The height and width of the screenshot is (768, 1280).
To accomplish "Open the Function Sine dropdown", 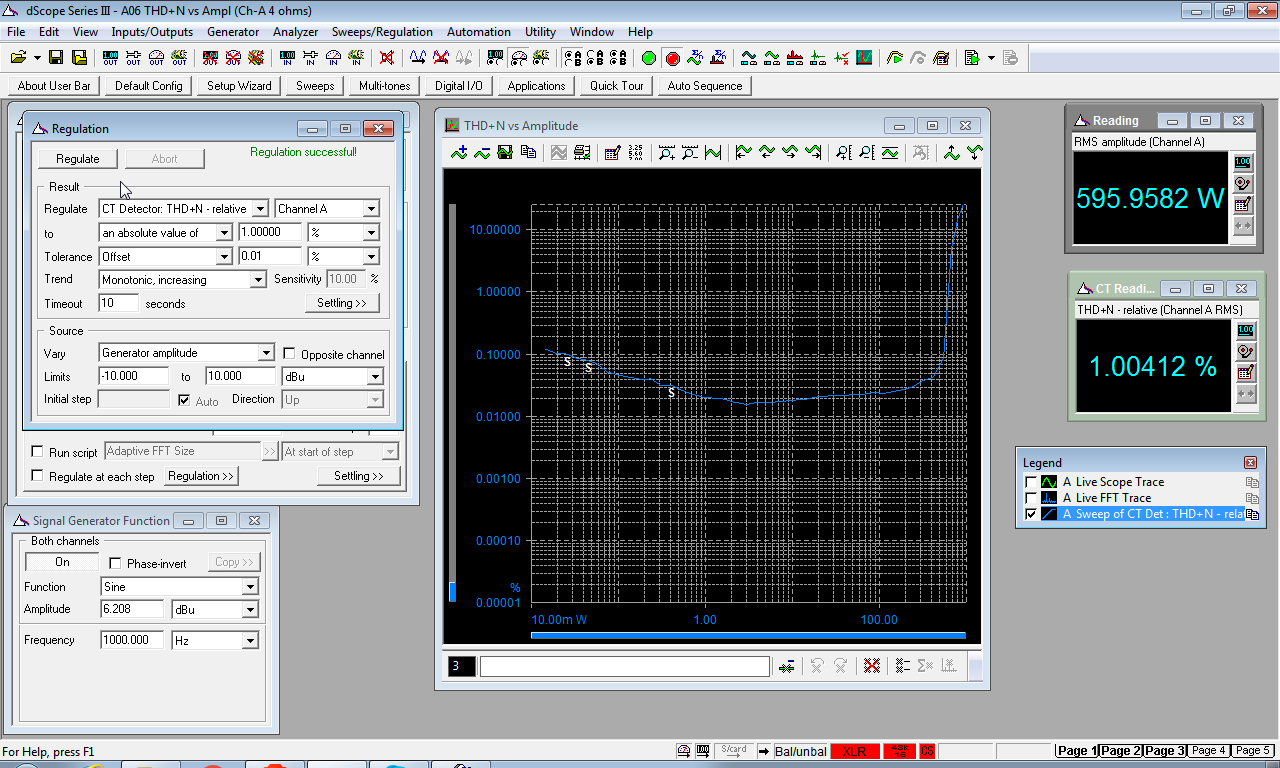I will [x=250, y=587].
